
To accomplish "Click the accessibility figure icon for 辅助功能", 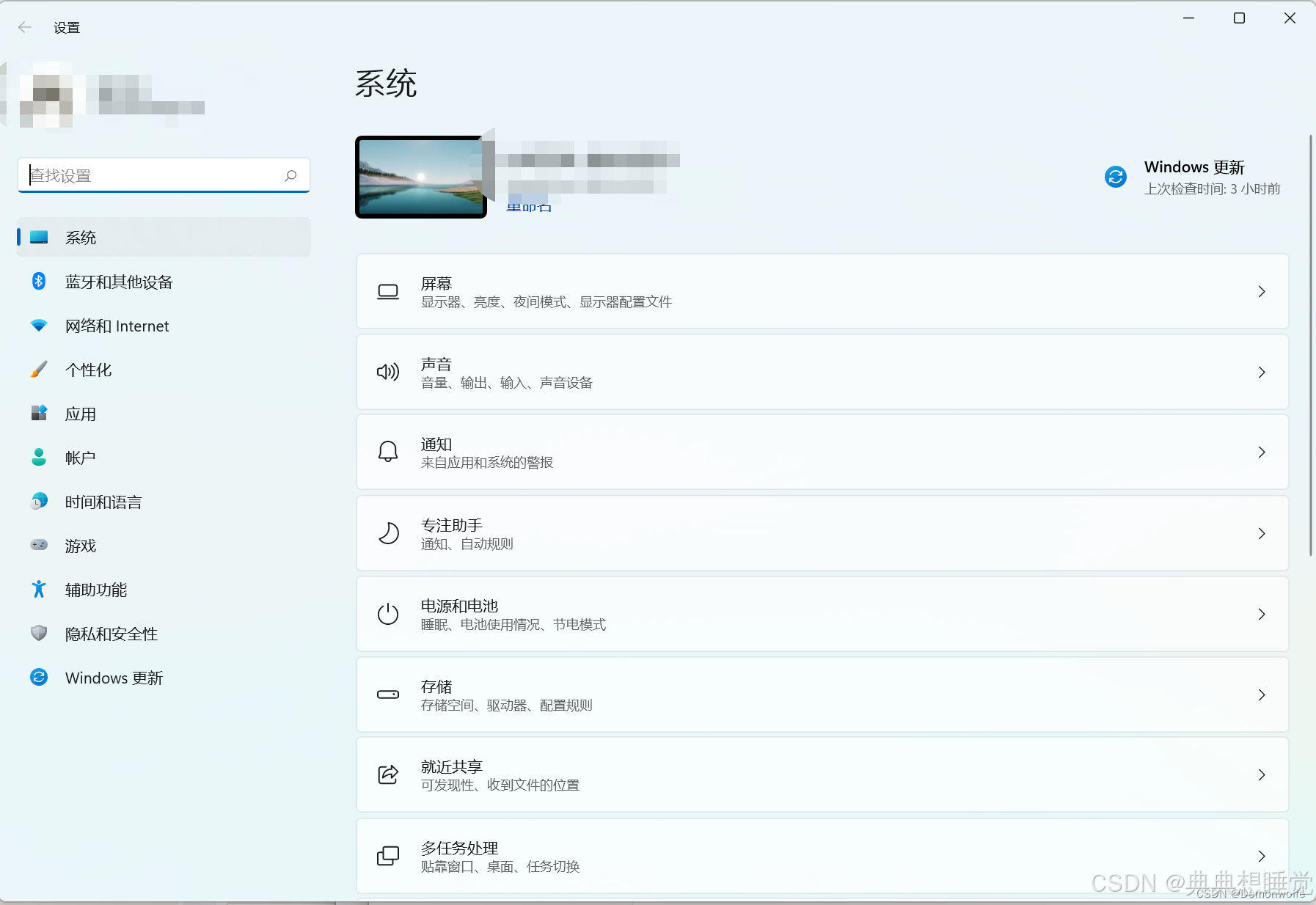I will coord(39,589).
